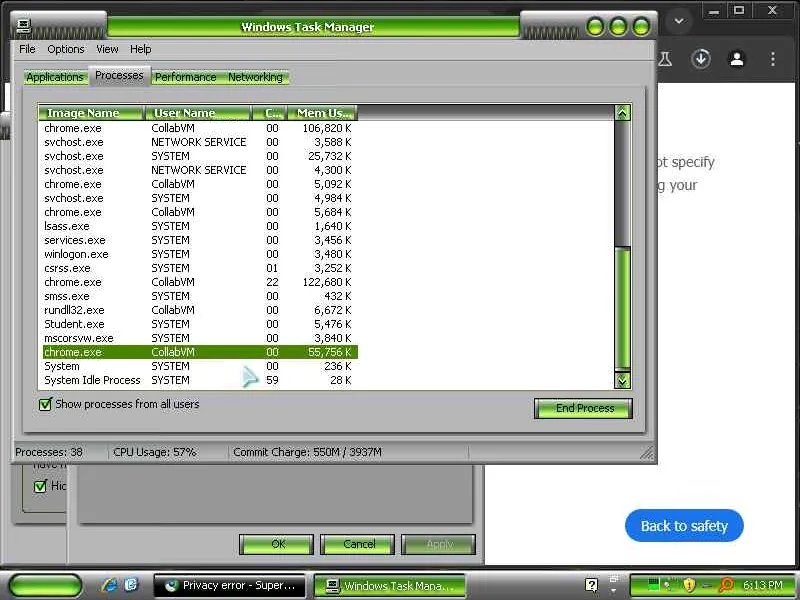
Task: Open the File menu
Action: coord(27,49)
